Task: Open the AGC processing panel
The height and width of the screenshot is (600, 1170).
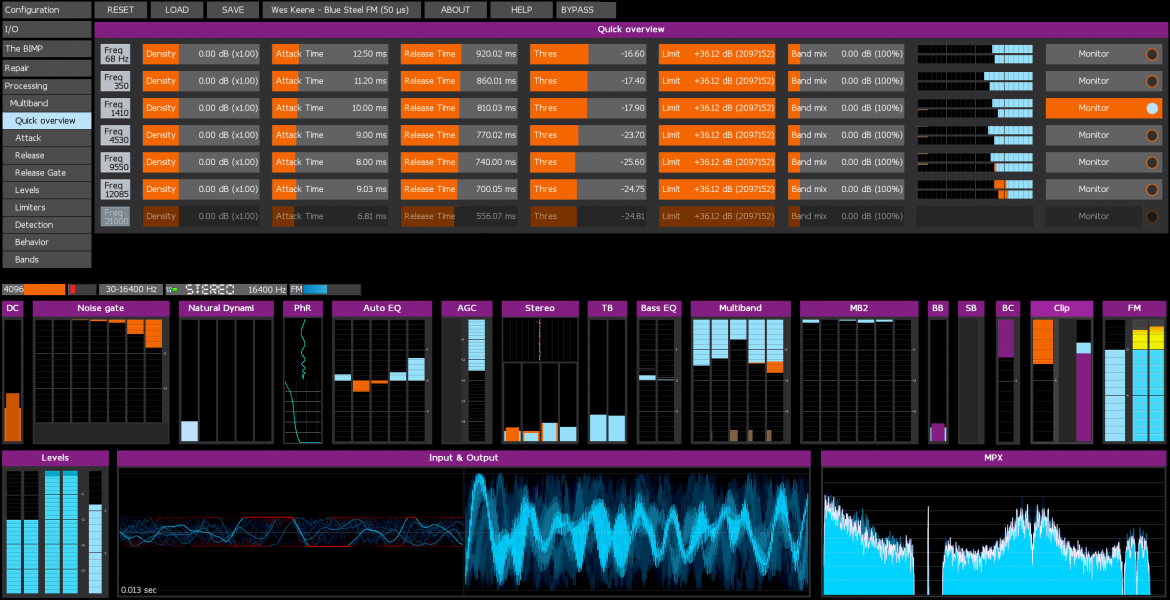Action: [x=467, y=308]
